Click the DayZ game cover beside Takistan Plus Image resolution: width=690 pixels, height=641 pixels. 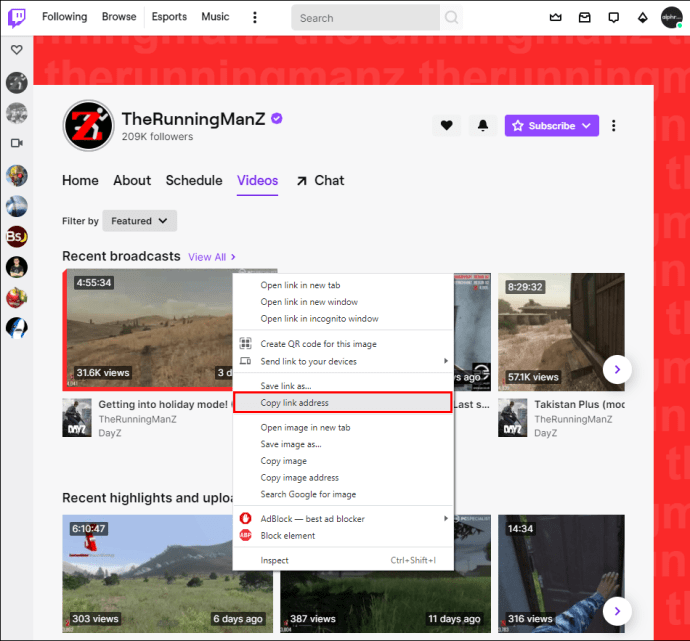point(513,418)
